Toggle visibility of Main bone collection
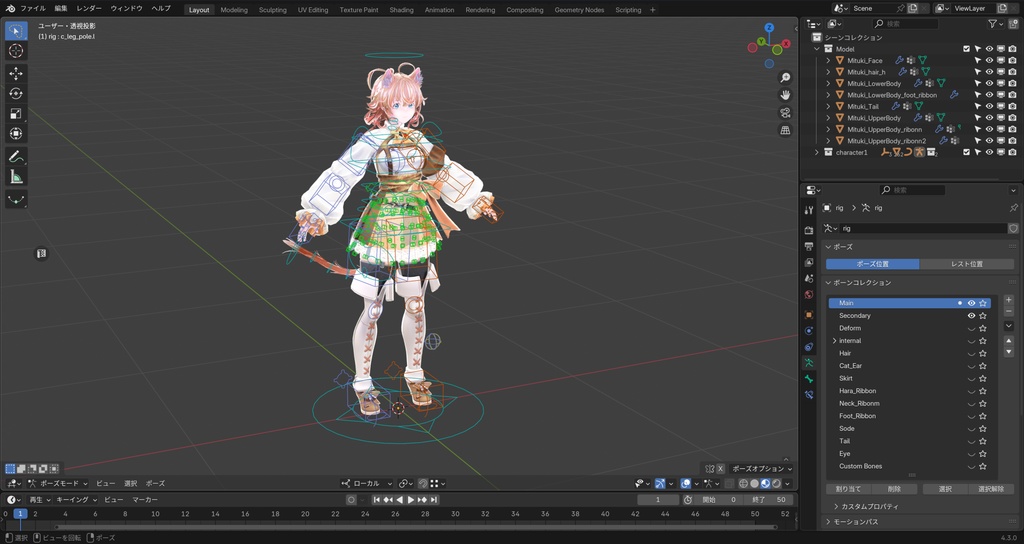Image resolution: width=1024 pixels, height=544 pixels. click(x=971, y=303)
